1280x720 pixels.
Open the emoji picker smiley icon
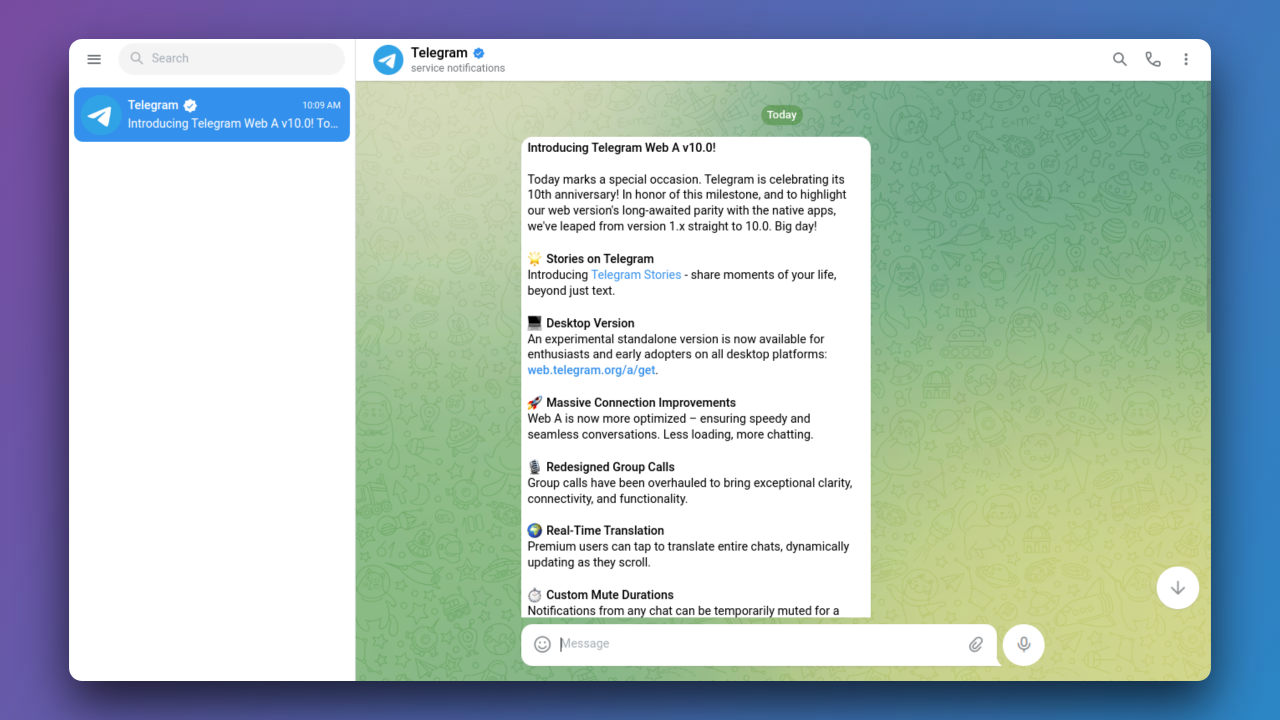542,644
